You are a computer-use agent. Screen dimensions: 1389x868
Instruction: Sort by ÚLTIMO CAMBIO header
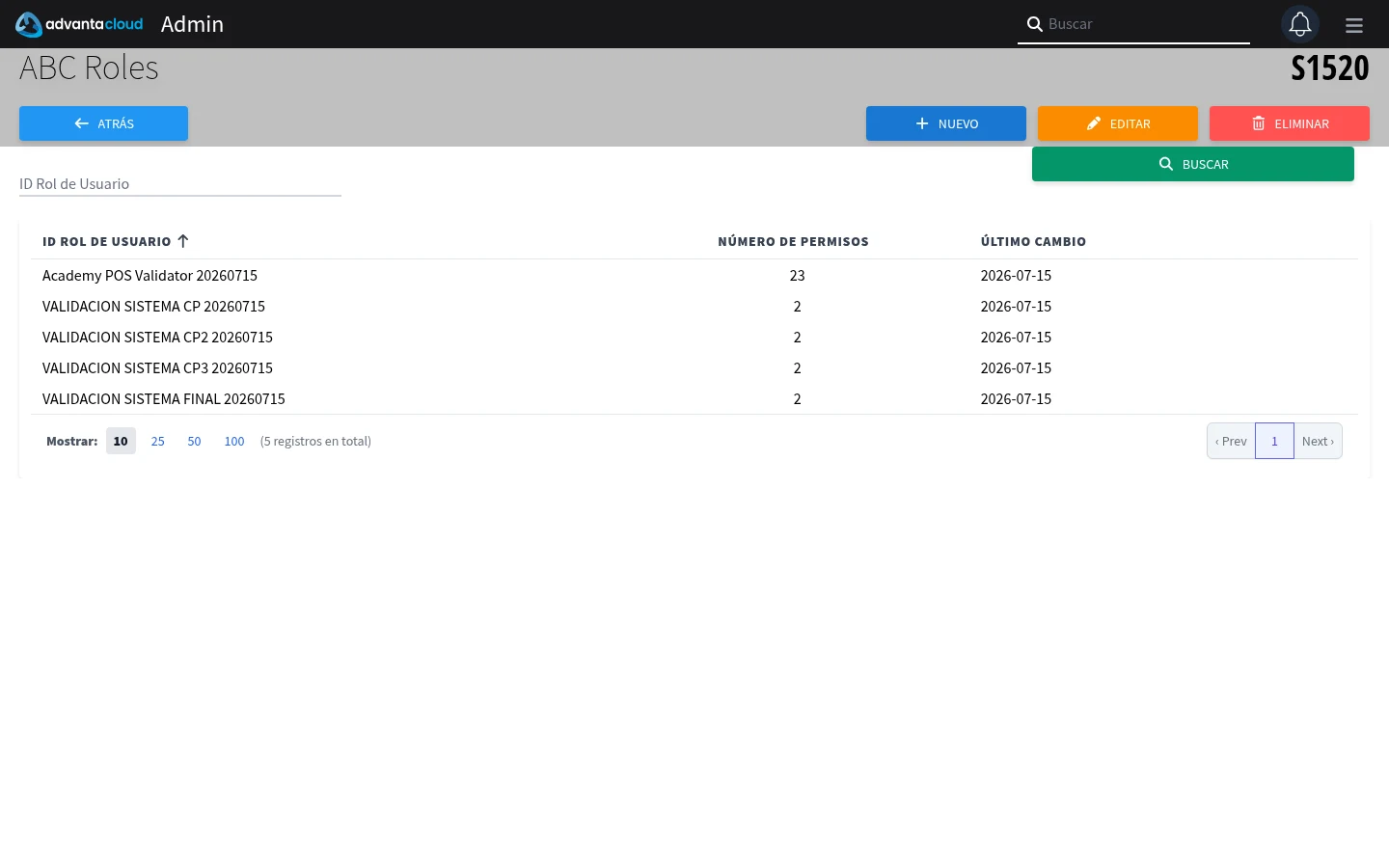[1033, 241]
